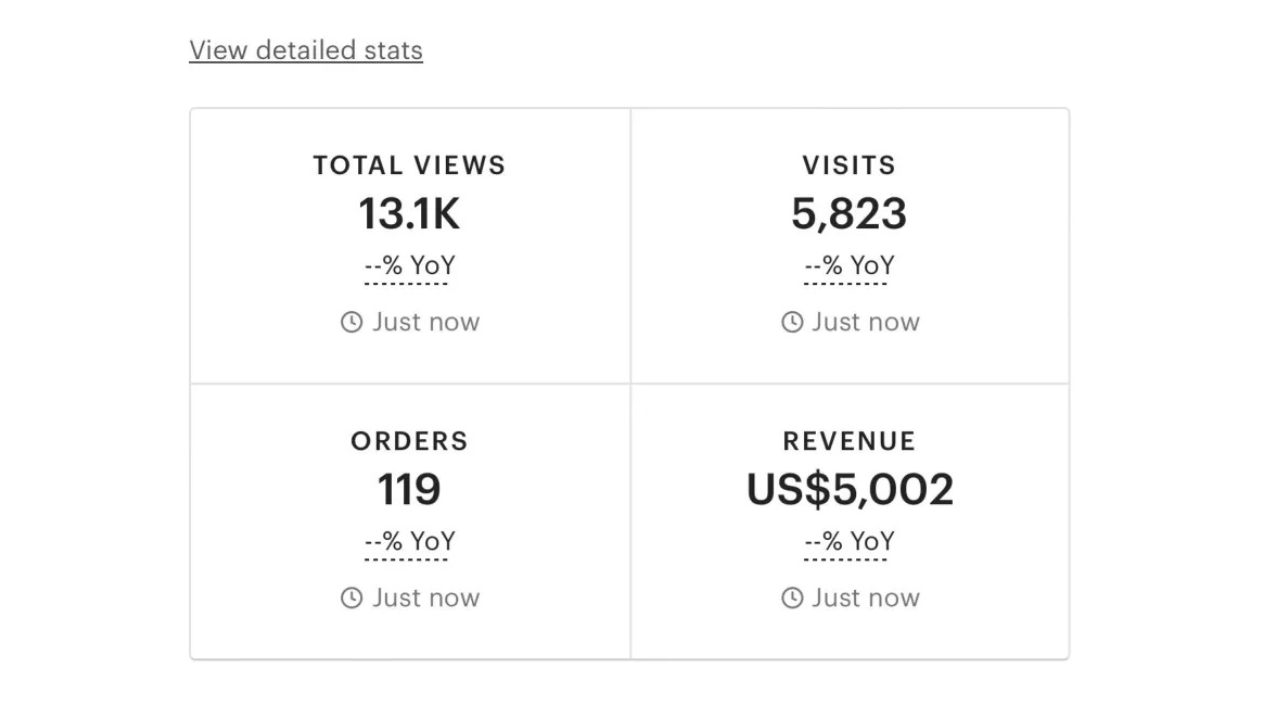
Task: Click the "Just now" text under Revenue
Action: [x=866, y=598]
